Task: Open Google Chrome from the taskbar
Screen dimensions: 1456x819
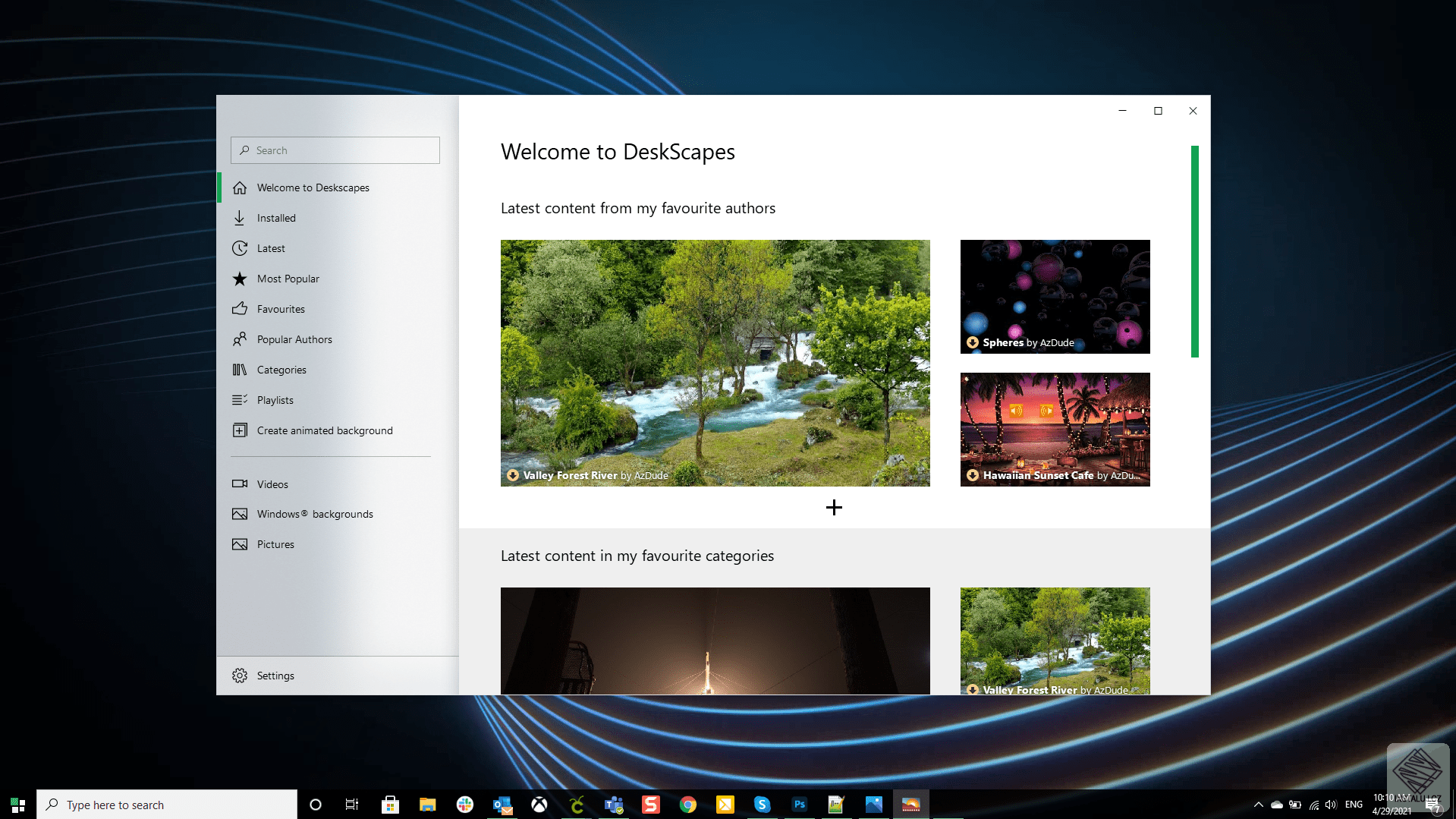Action: click(688, 805)
